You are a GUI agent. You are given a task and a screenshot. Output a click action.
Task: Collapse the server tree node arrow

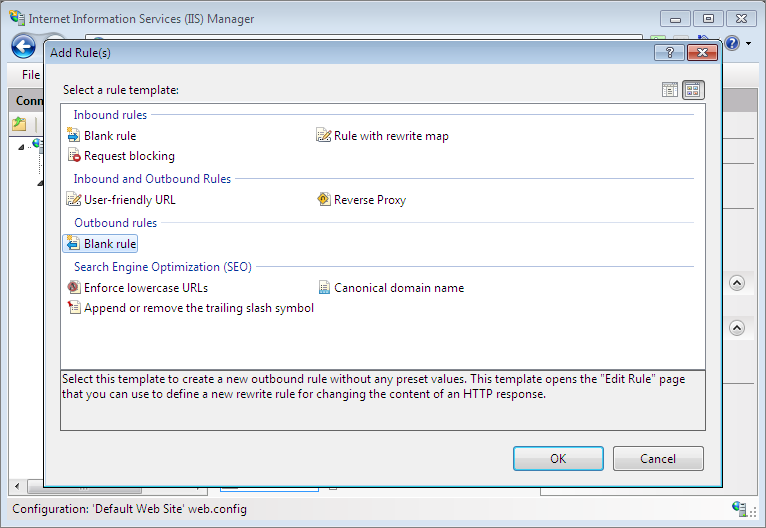(21, 147)
